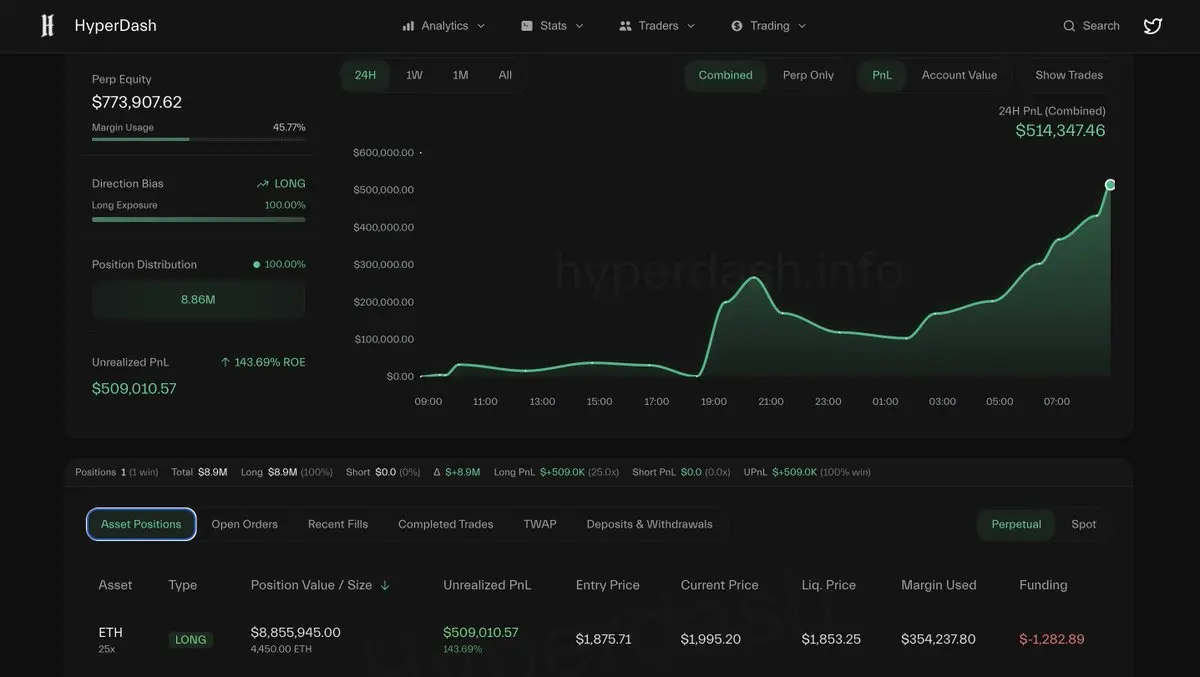Image resolution: width=1200 pixels, height=677 pixels.
Task: Click the 8.86M position distribution bar
Action: tap(199, 299)
